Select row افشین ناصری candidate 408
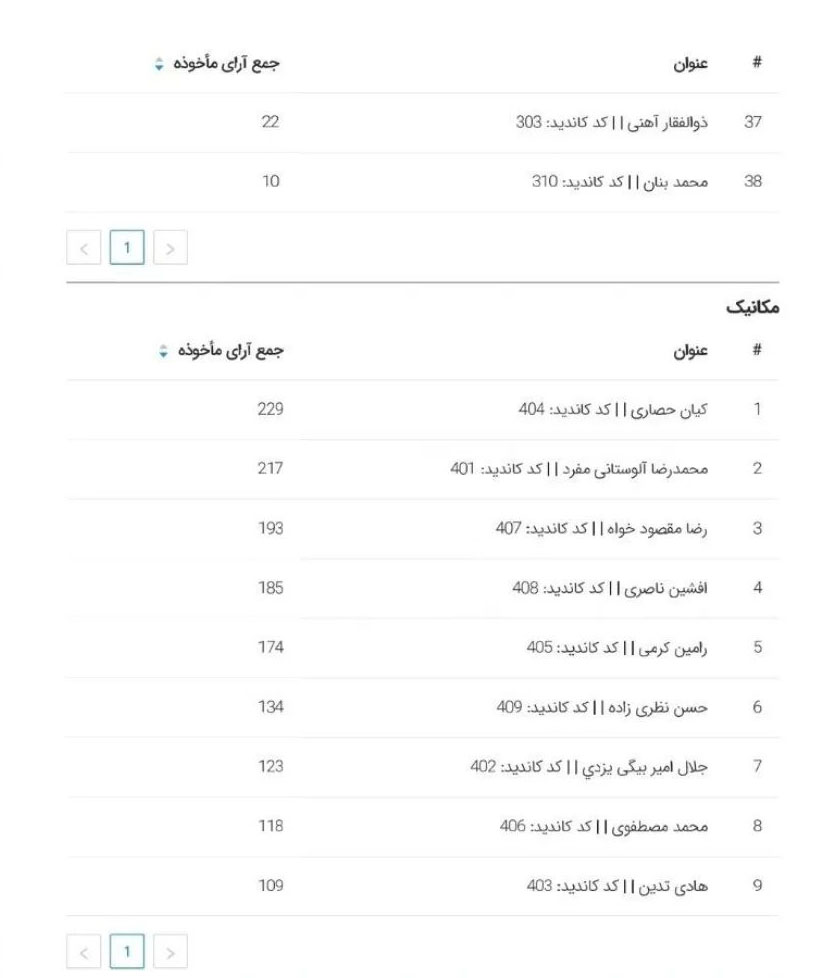The width and height of the screenshot is (838, 978). point(422,588)
